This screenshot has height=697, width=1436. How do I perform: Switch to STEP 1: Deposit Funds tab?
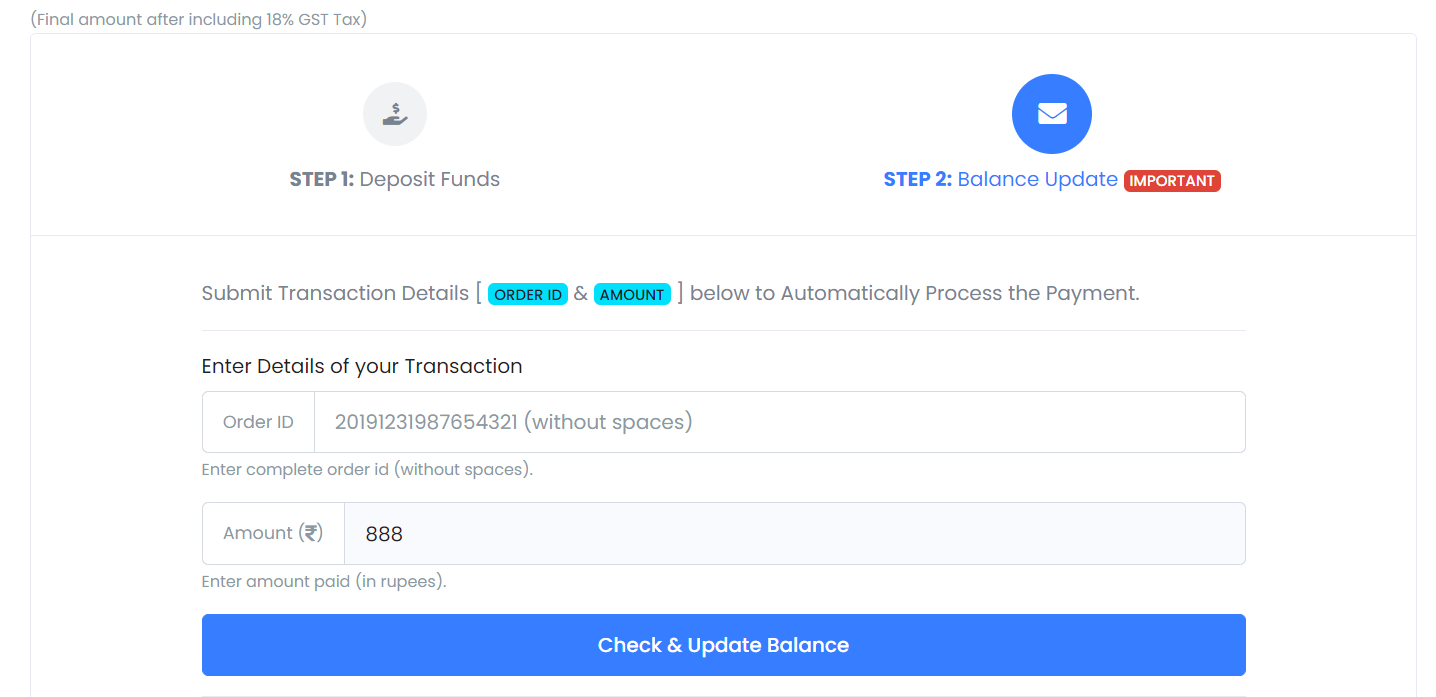coord(395,179)
